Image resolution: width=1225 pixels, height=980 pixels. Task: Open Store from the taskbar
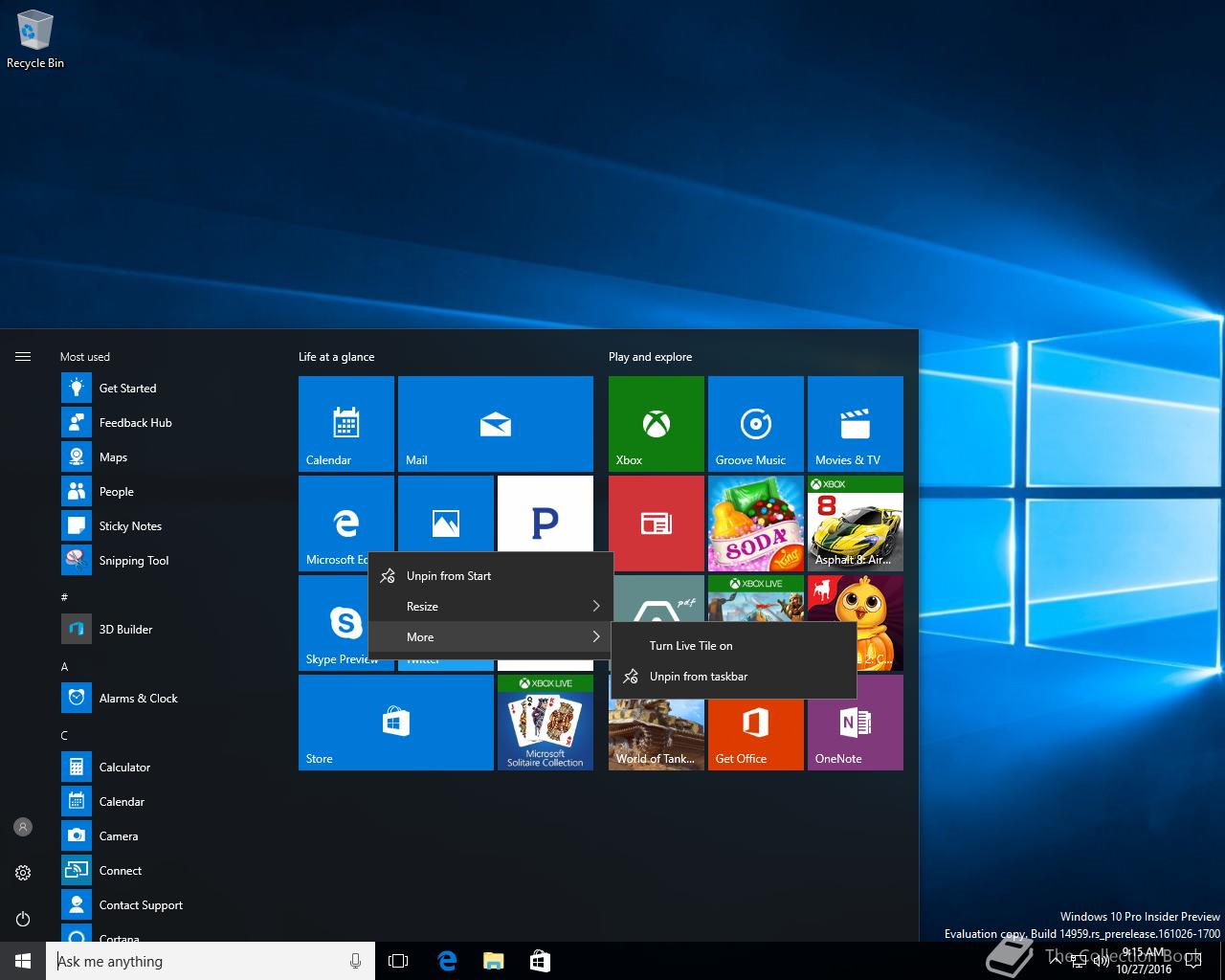540,961
